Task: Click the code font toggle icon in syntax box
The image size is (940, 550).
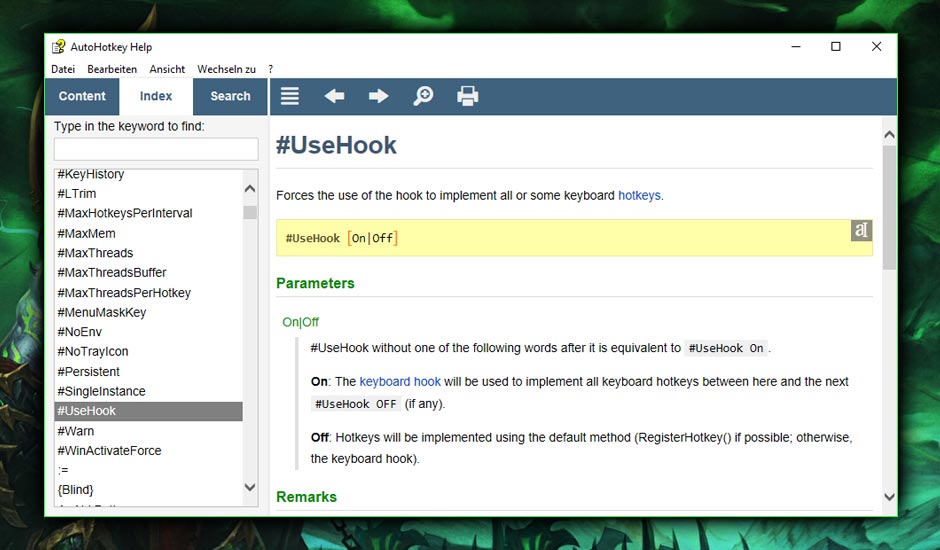Action: 861,231
